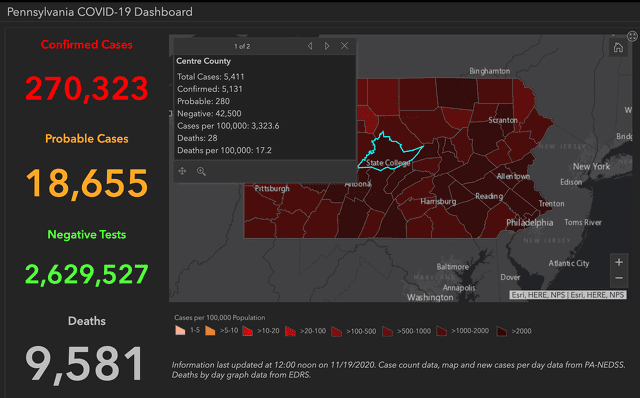Zoom out with the minus button
Viewport: 640px width, 398px height.
619,278
